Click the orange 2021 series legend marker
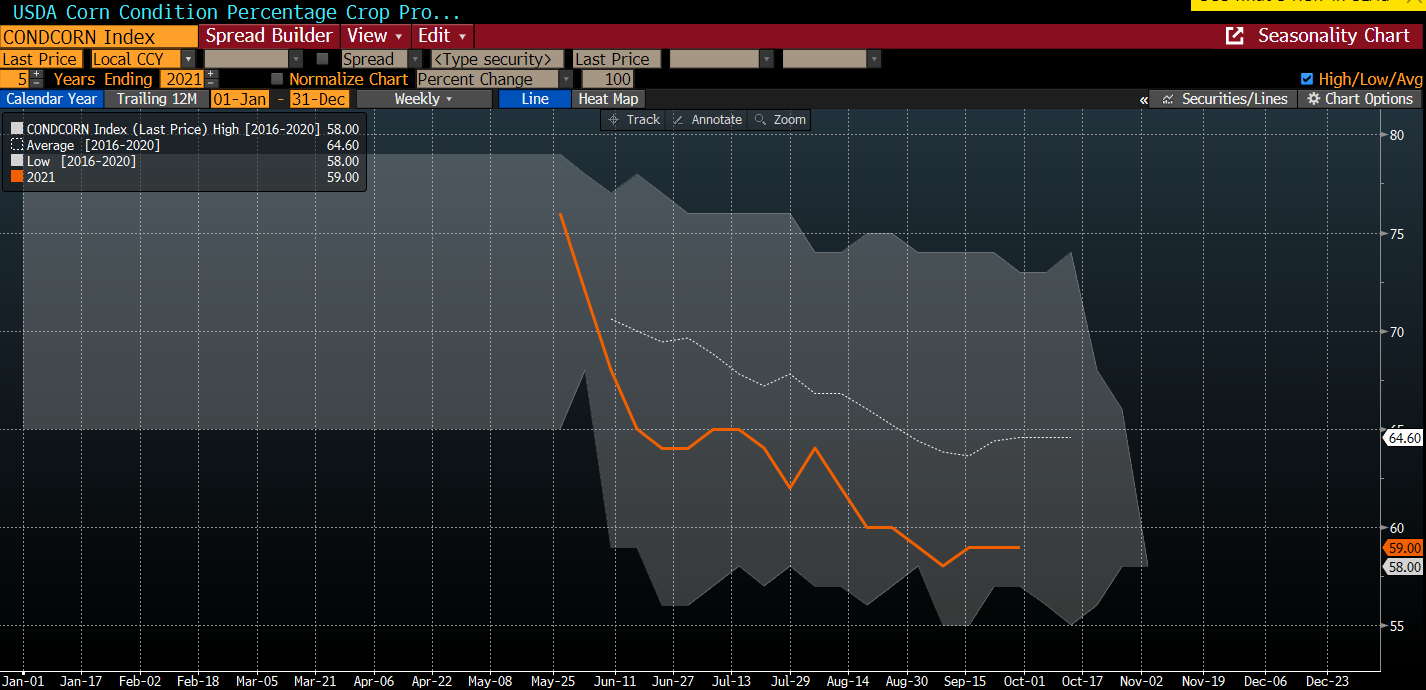The height and width of the screenshot is (690, 1426). click(x=17, y=177)
